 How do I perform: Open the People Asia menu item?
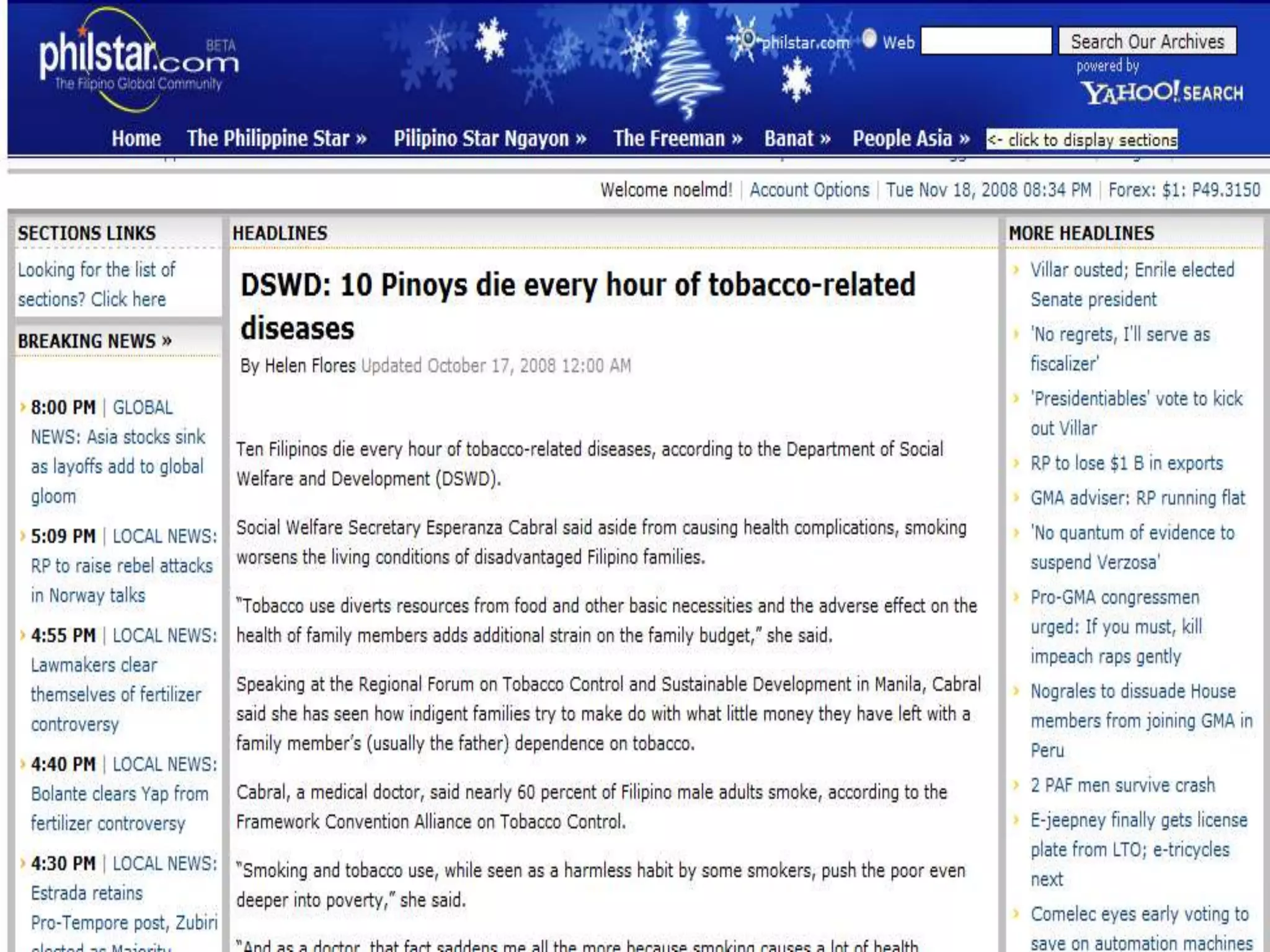click(x=910, y=138)
